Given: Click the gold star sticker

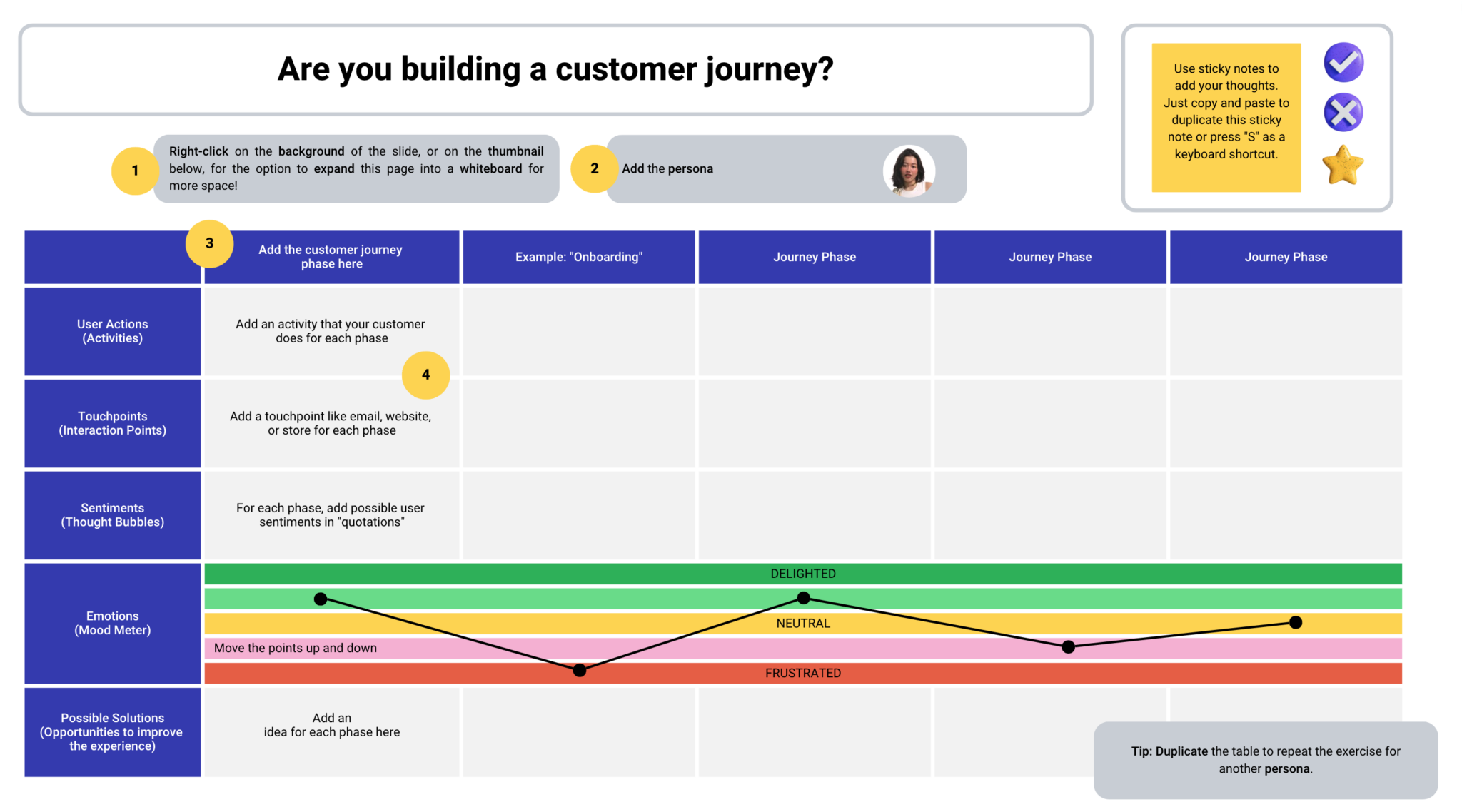Looking at the screenshot, I should (1343, 165).
